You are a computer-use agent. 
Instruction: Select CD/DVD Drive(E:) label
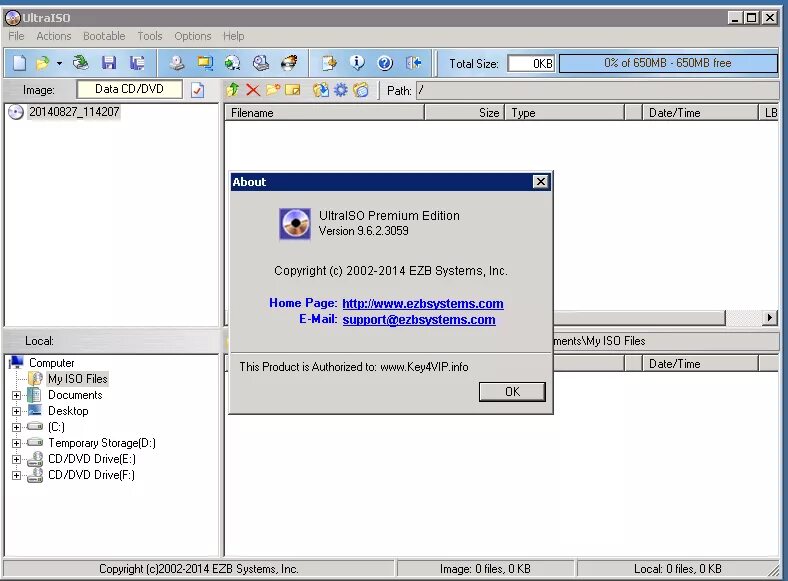[91, 459]
